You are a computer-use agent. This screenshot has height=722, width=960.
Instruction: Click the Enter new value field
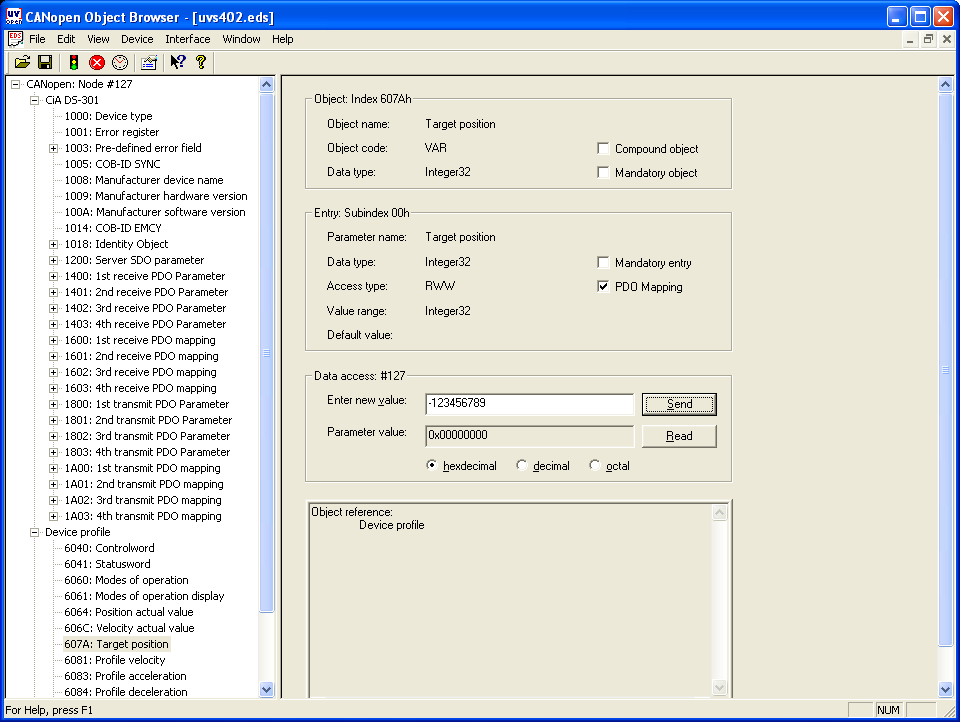coord(529,405)
